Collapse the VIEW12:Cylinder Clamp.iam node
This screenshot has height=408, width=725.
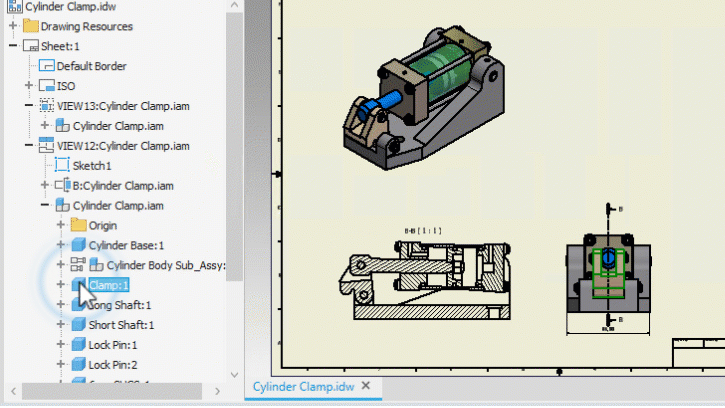tap(29, 145)
